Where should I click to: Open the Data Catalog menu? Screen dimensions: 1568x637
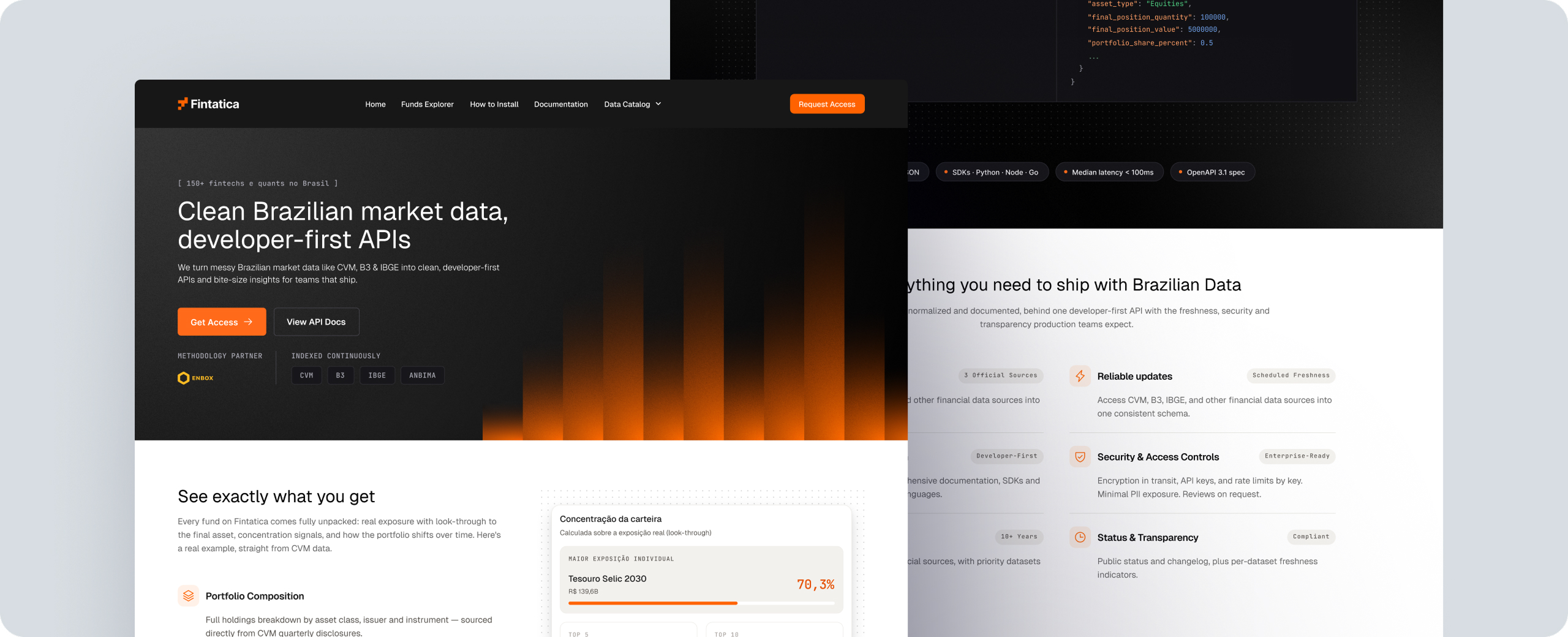633,104
